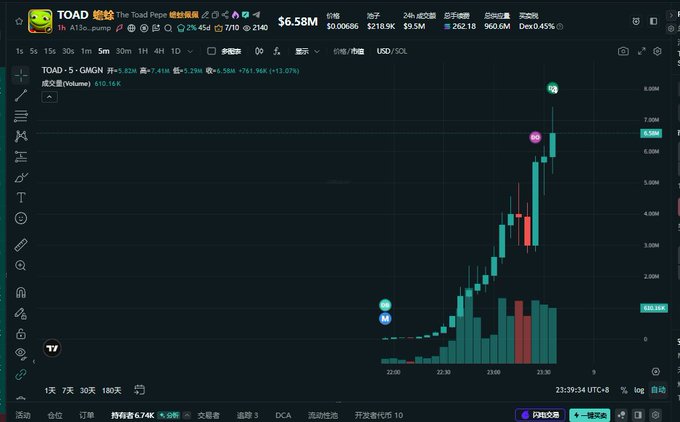Click the Dex 0.45% info question mark
The image size is (680, 422).
(x=560, y=26)
